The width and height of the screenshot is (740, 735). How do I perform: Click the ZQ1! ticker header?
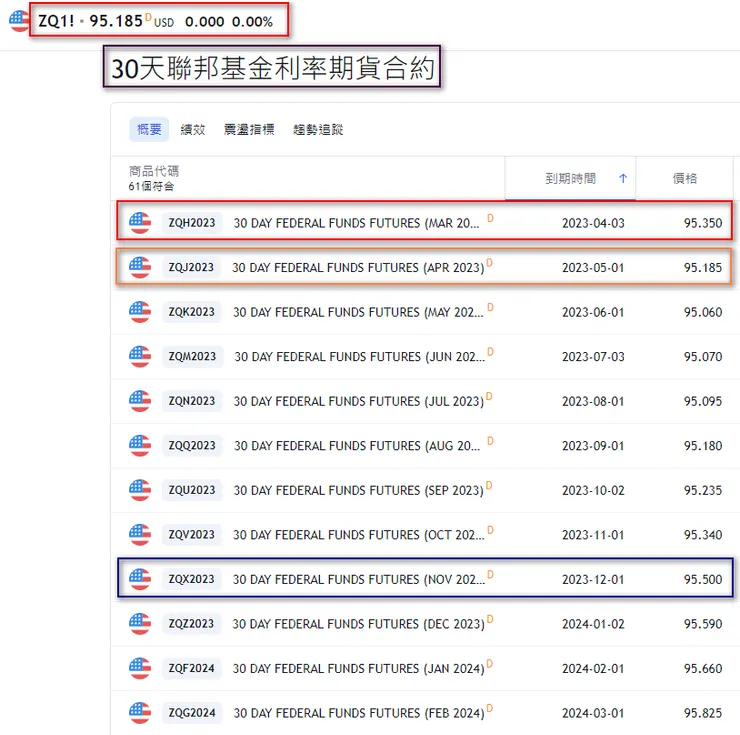pos(56,21)
